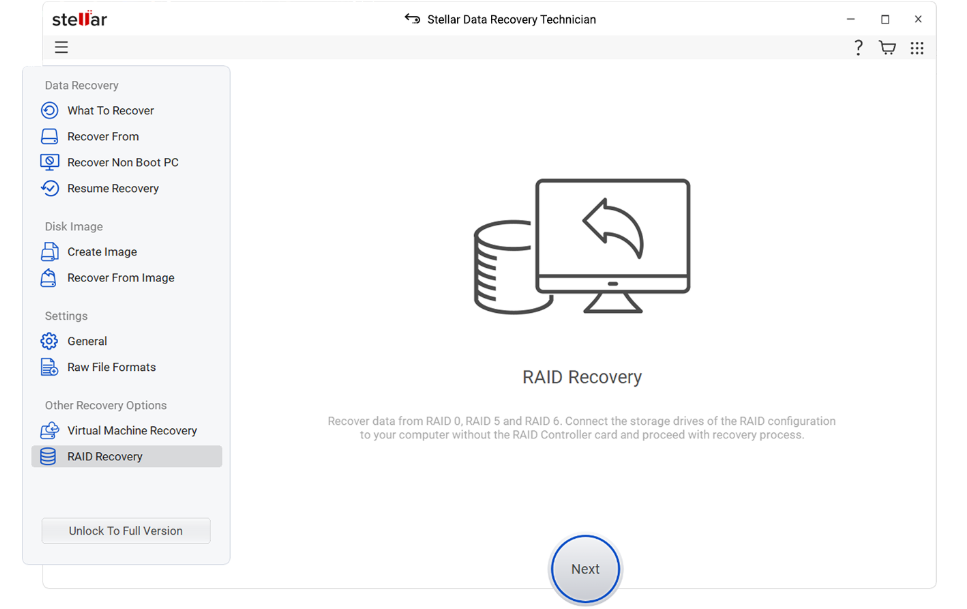The width and height of the screenshot is (967, 609).
Task: Click the Stellar logo
Action: click(x=78, y=18)
